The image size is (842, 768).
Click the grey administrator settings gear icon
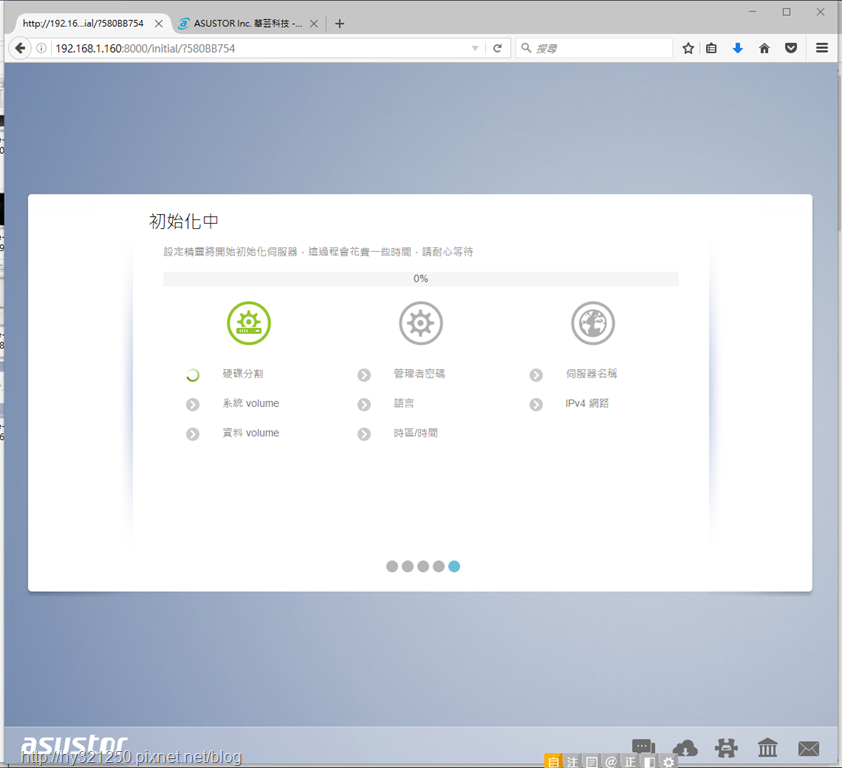click(x=420, y=323)
